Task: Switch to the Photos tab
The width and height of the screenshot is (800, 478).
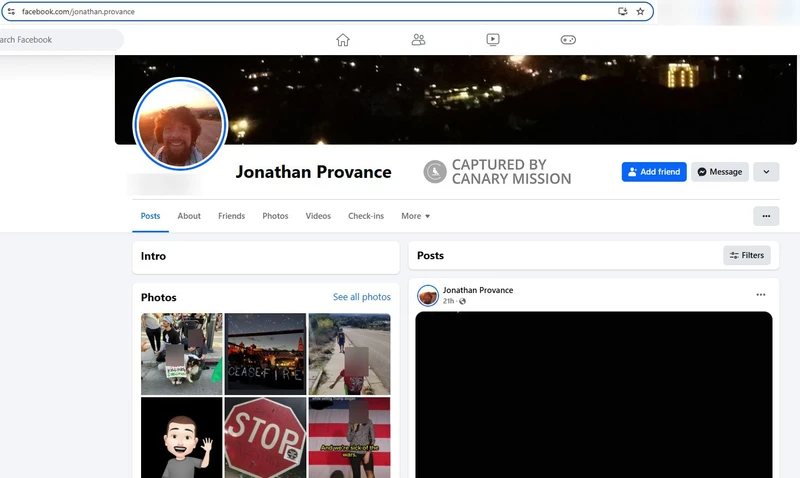Action: [276, 216]
